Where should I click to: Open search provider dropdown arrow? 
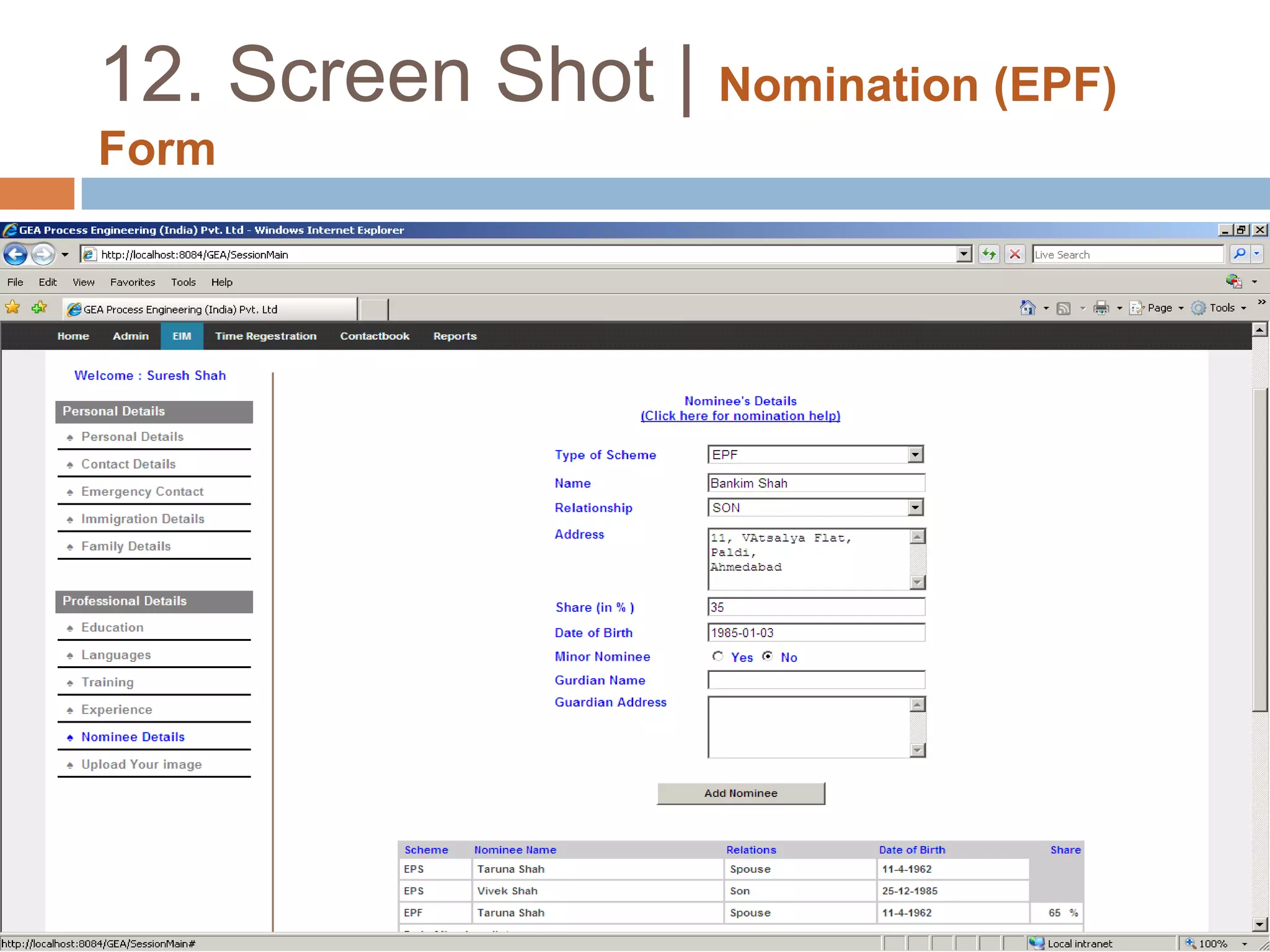[x=1257, y=254]
